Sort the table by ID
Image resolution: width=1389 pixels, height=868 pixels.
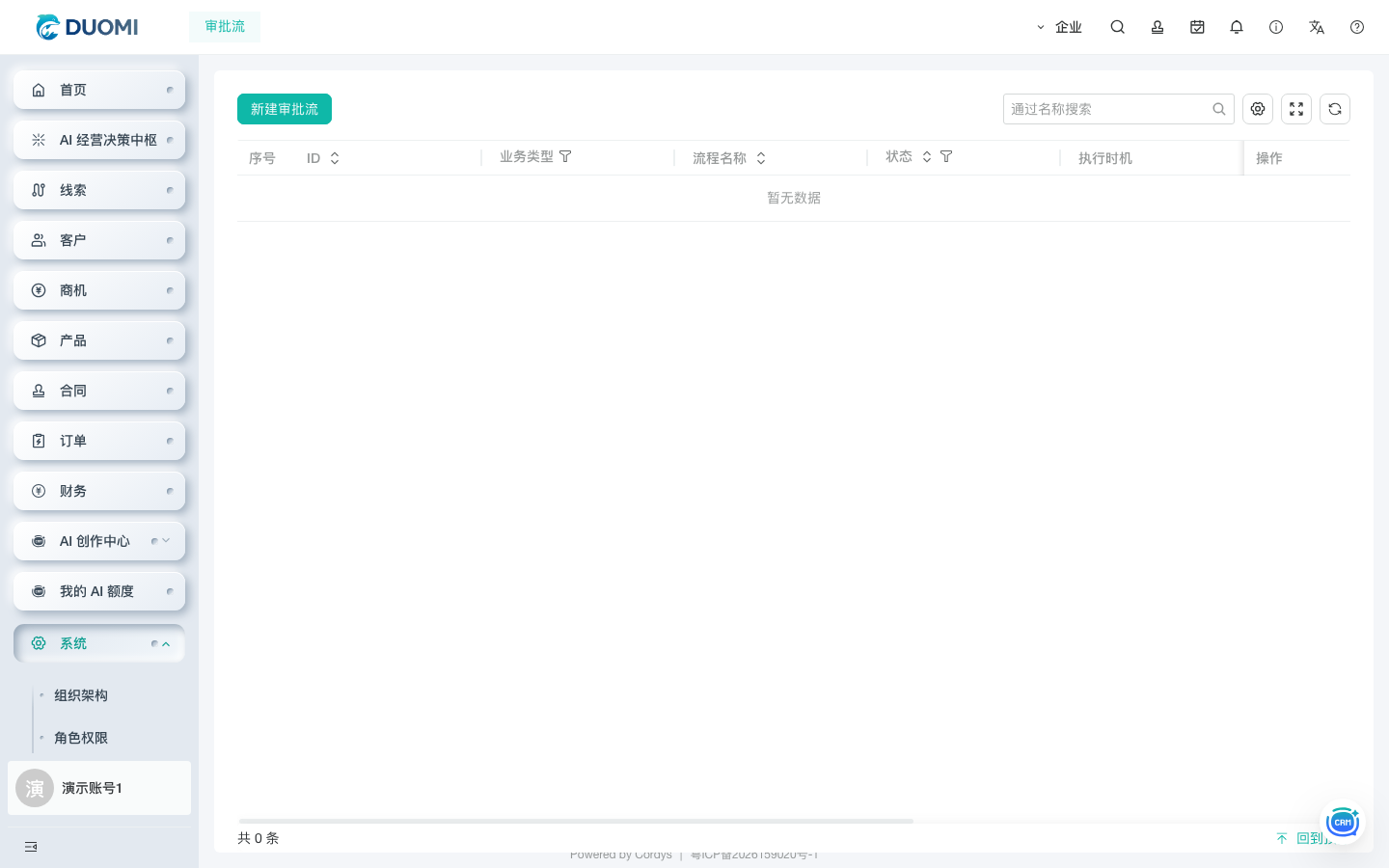[335, 158]
